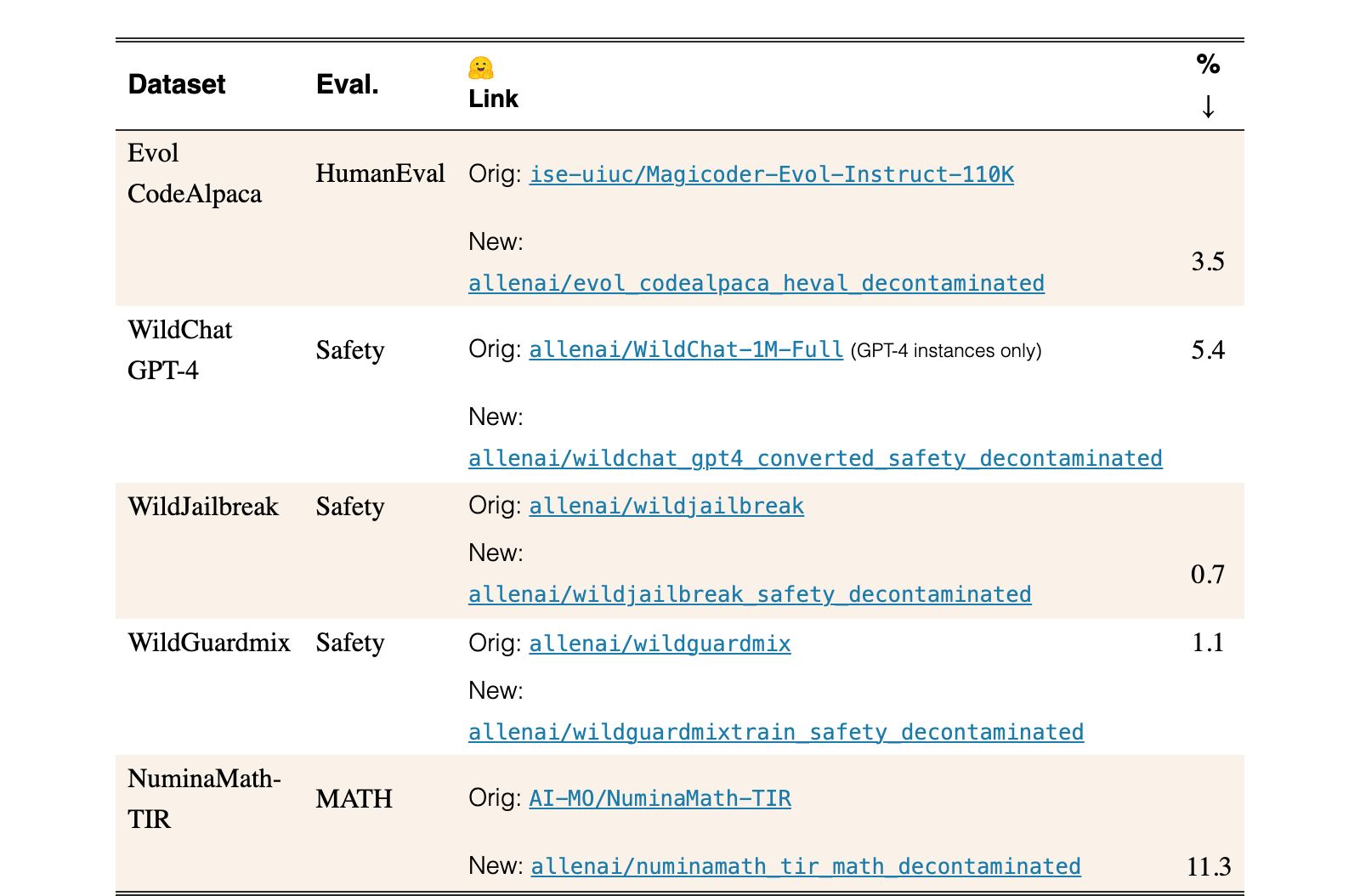This screenshot has height=896, width=1360.
Task: Click the 0.7 percentage value
Action: tap(1208, 575)
